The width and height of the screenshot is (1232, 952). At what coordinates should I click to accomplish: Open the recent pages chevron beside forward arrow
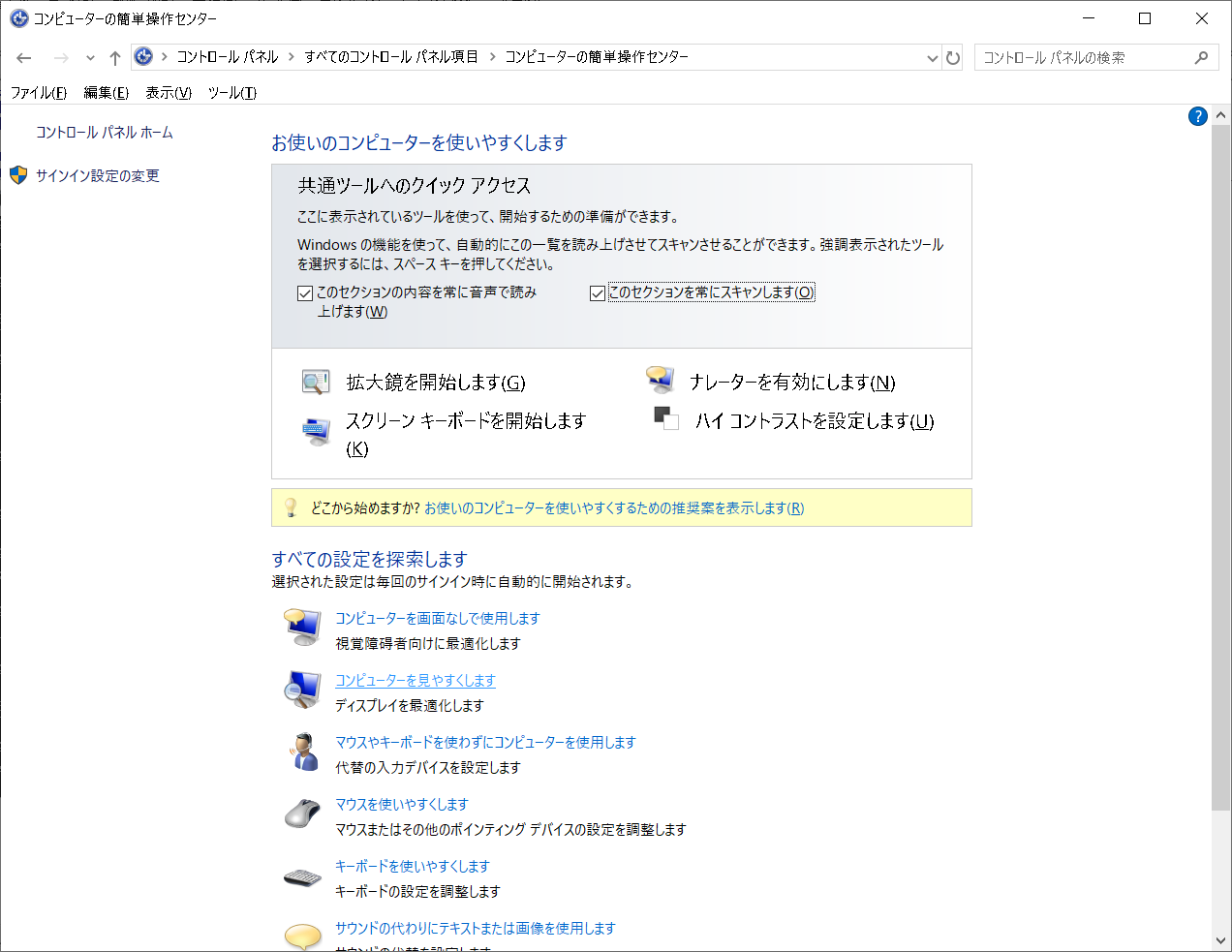pyautogui.click(x=89, y=57)
